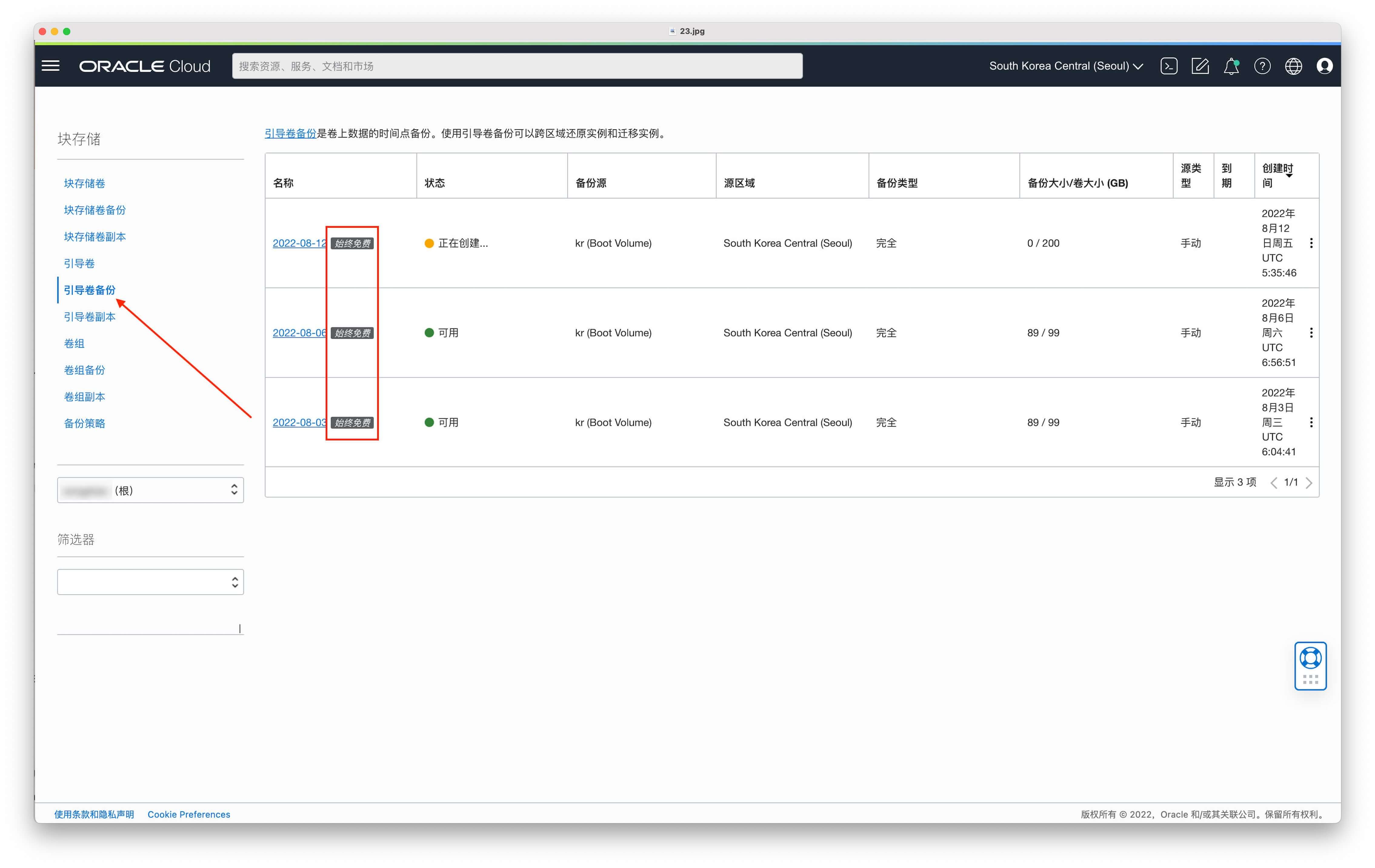
Task: Launch Cloud Shell terminal icon
Action: pyautogui.click(x=1169, y=66)
